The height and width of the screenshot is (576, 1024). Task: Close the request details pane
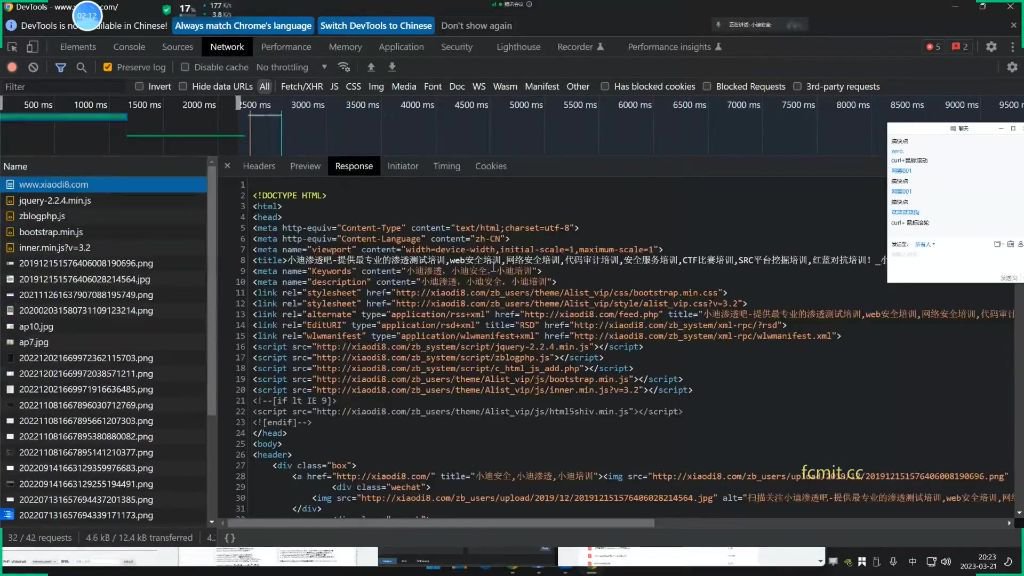click(227, 166)
